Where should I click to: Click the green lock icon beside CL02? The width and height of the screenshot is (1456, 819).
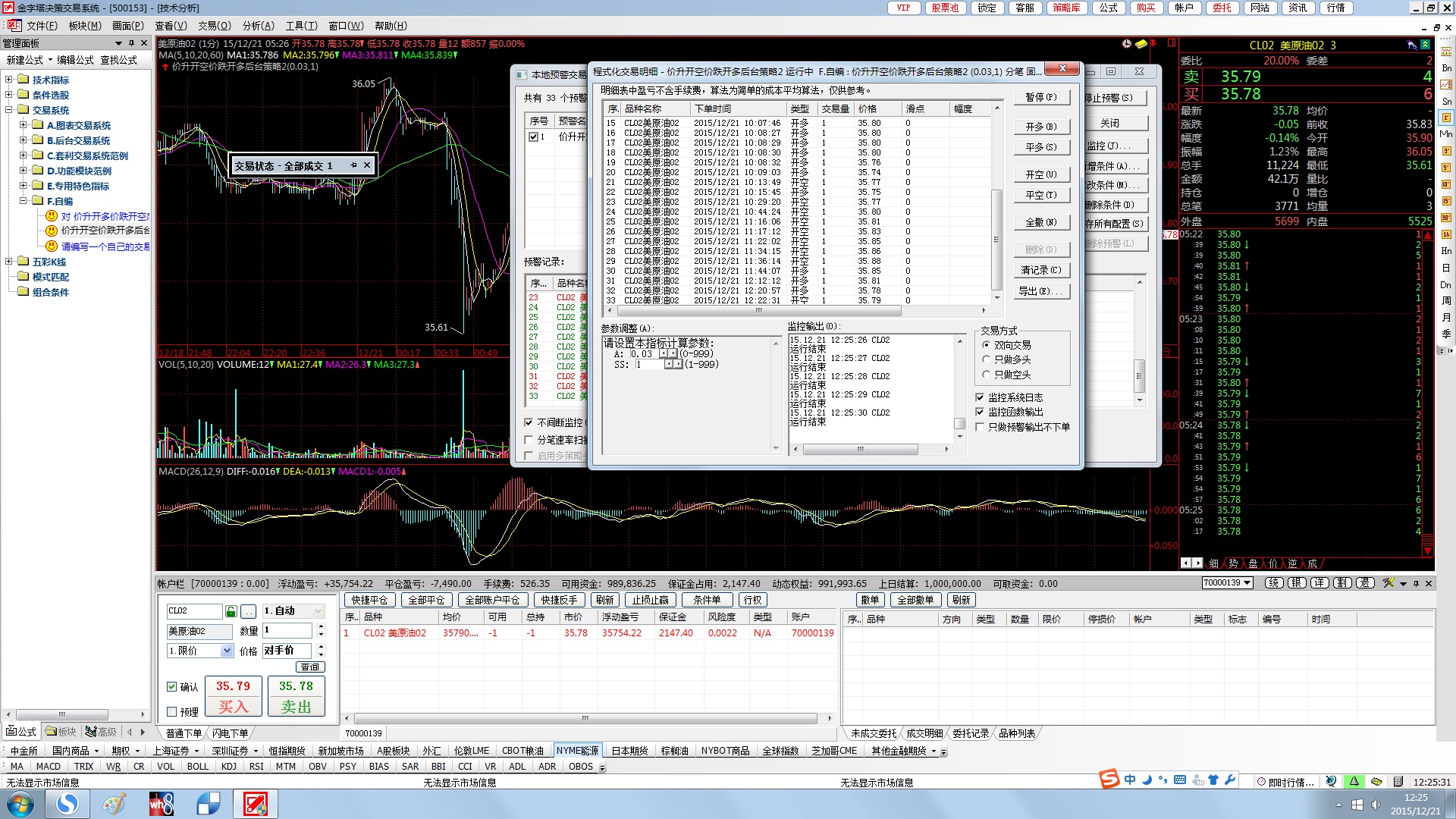[x=231, y=611]
